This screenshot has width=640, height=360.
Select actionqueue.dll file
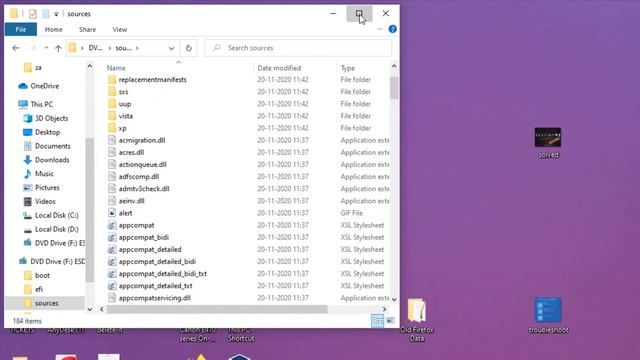pyautogui.click(x=142, y=164)
